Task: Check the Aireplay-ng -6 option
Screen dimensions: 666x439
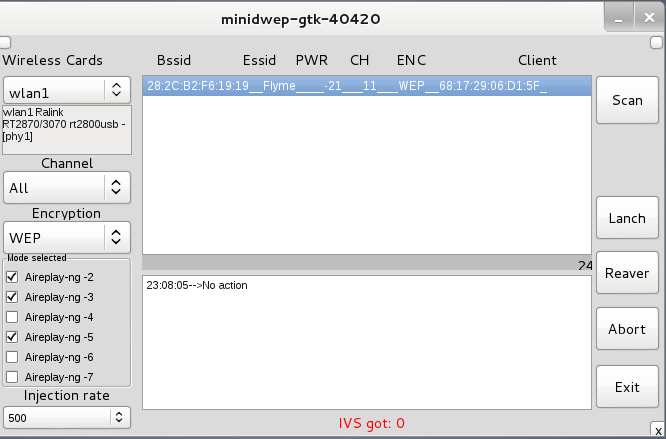Action: click(x=13, y=357)
